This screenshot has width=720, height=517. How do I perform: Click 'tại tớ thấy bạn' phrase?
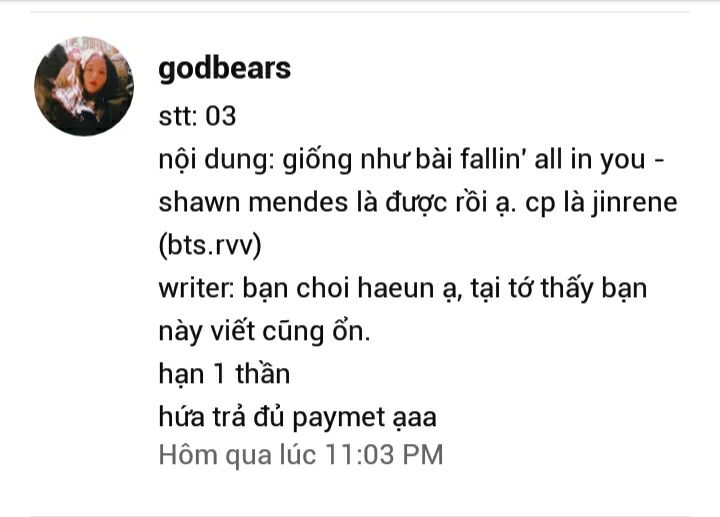(x=559, y=289)
